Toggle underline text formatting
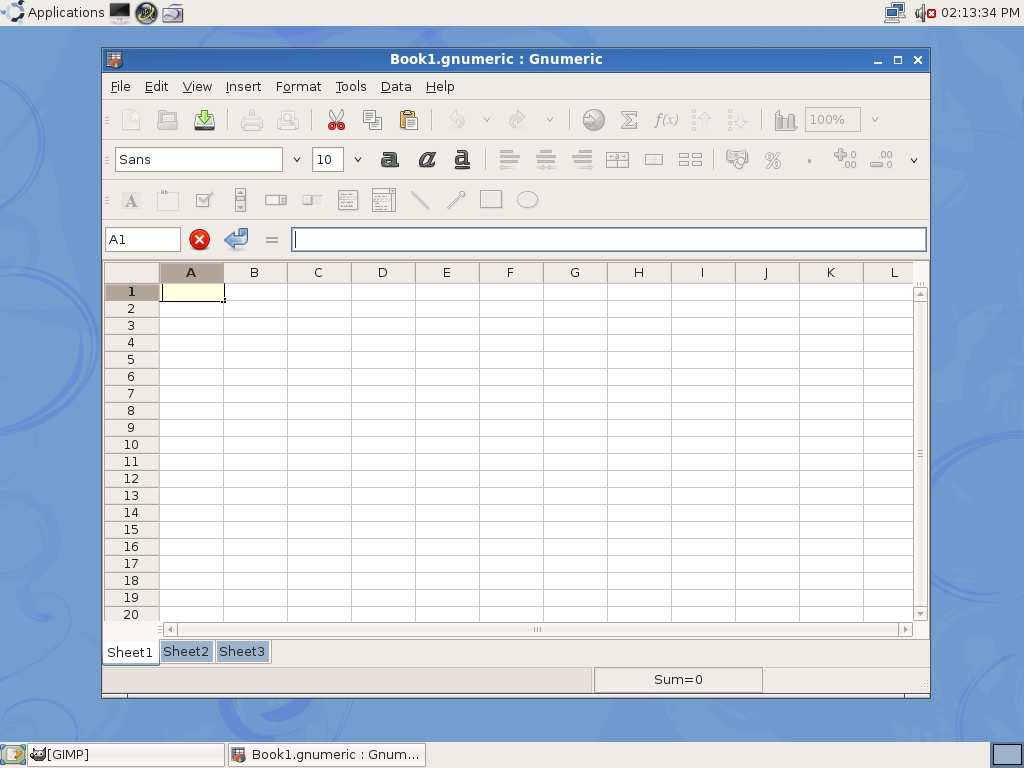Viewport: 1024px width, 768px height. tap(462, 160)
